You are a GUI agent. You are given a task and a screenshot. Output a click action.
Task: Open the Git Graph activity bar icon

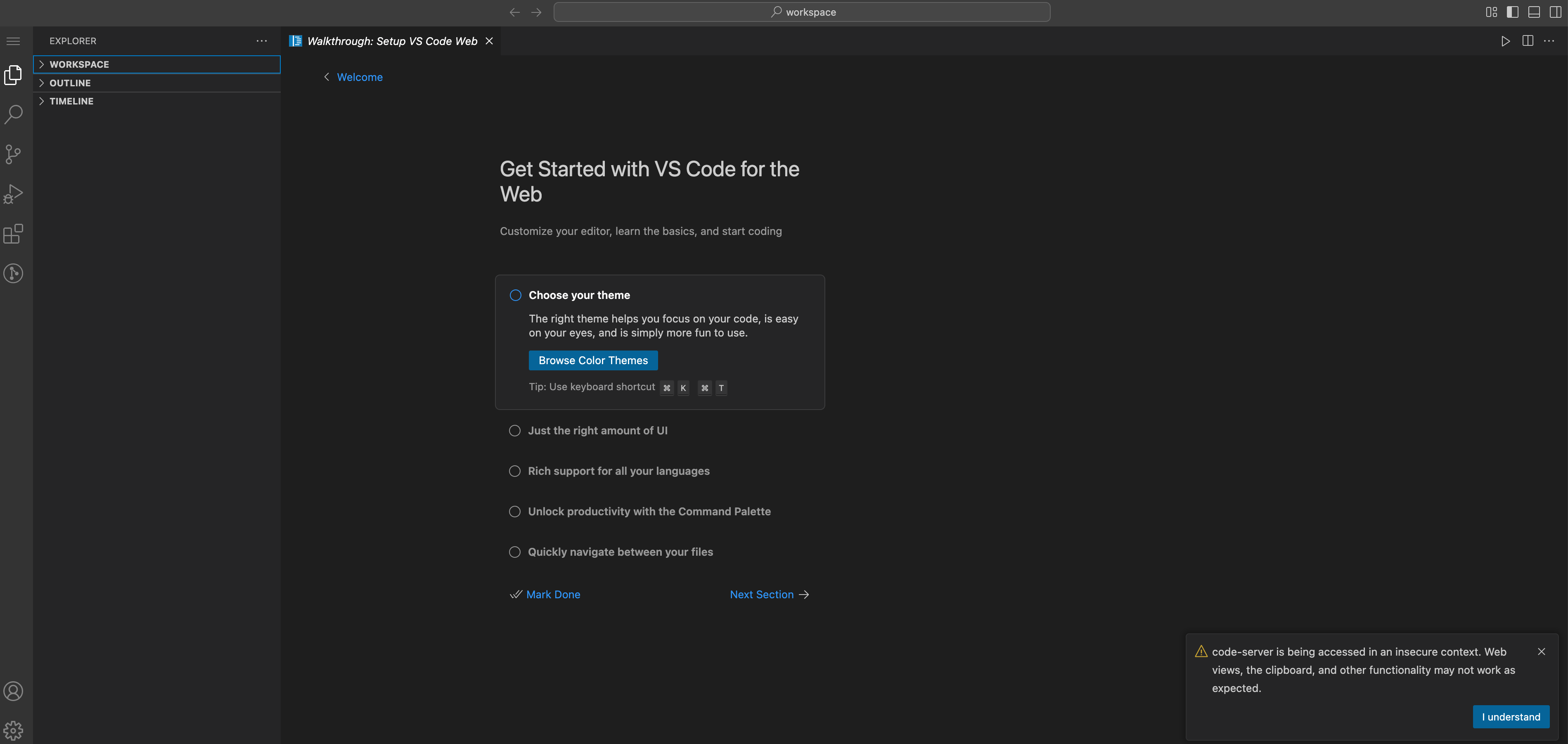(13, 273)
